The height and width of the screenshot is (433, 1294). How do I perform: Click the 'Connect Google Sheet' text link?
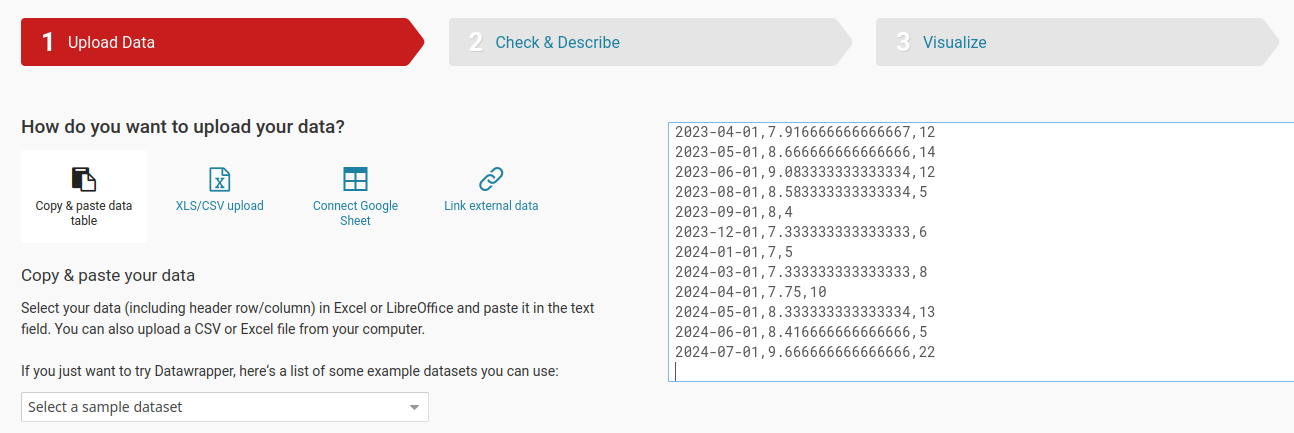[355, 213]
